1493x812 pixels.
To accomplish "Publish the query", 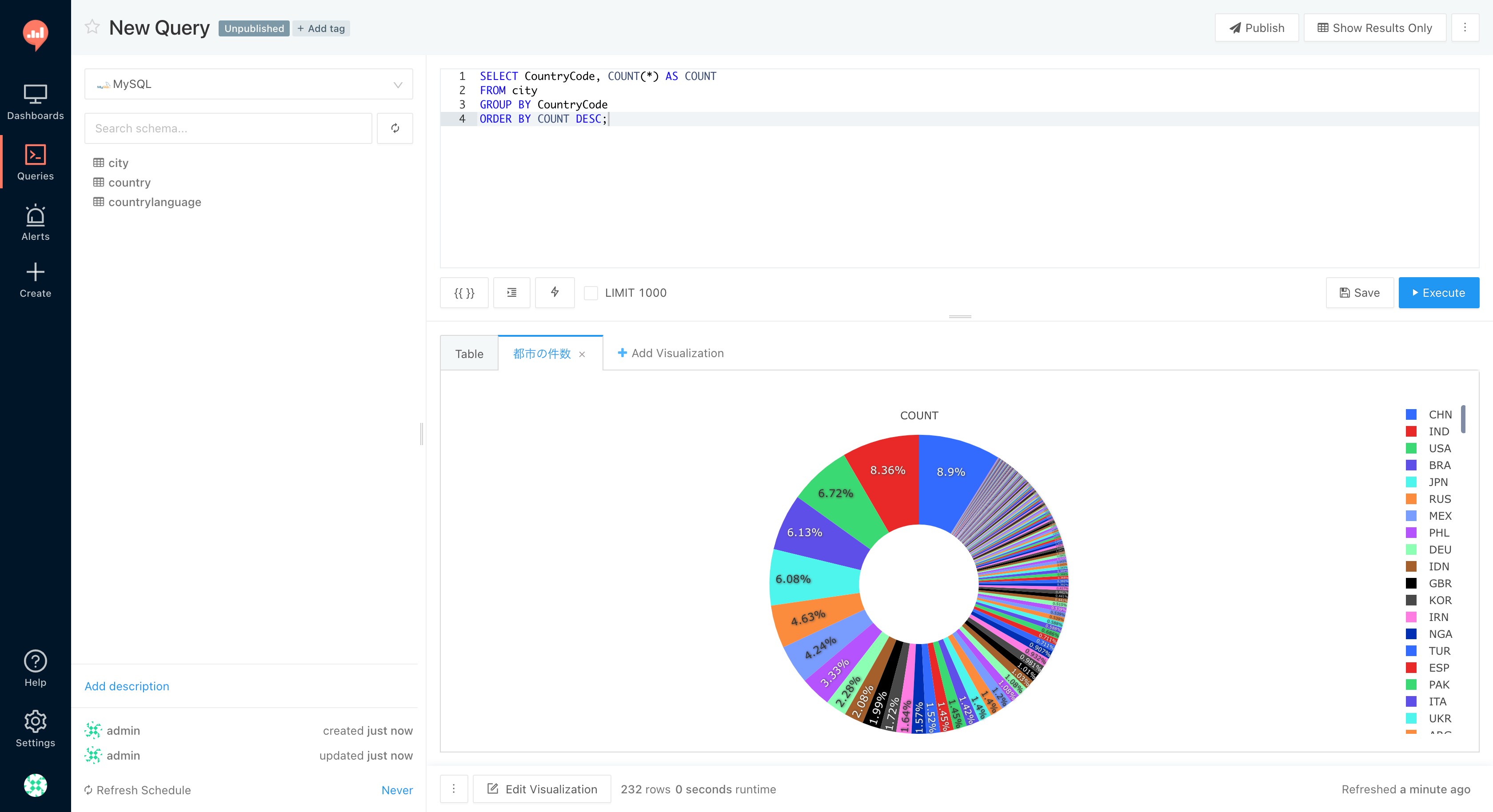I will [1257, 28].
